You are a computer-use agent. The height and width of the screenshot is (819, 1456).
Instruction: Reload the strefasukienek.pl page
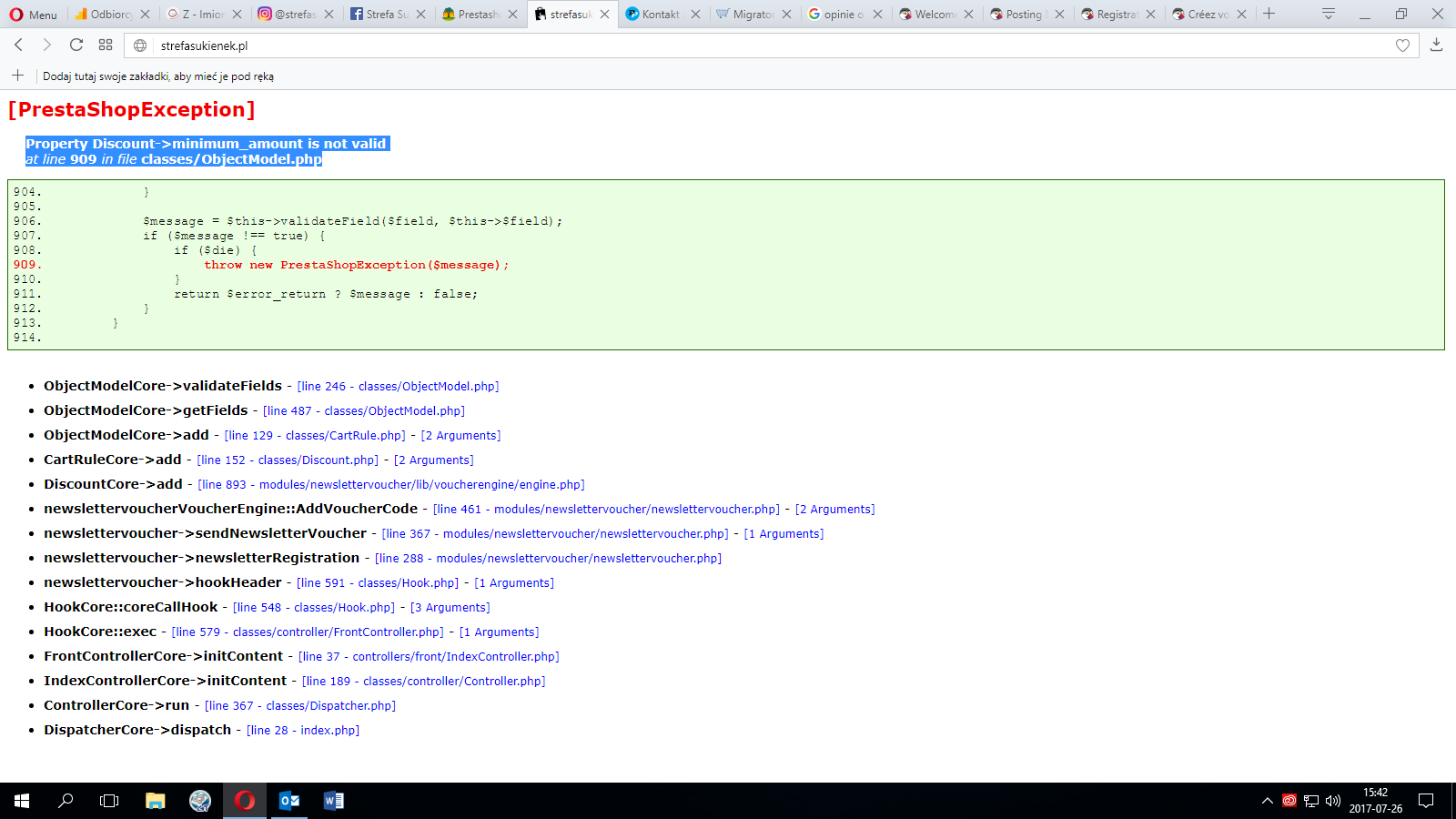click(x=76, y=45)
